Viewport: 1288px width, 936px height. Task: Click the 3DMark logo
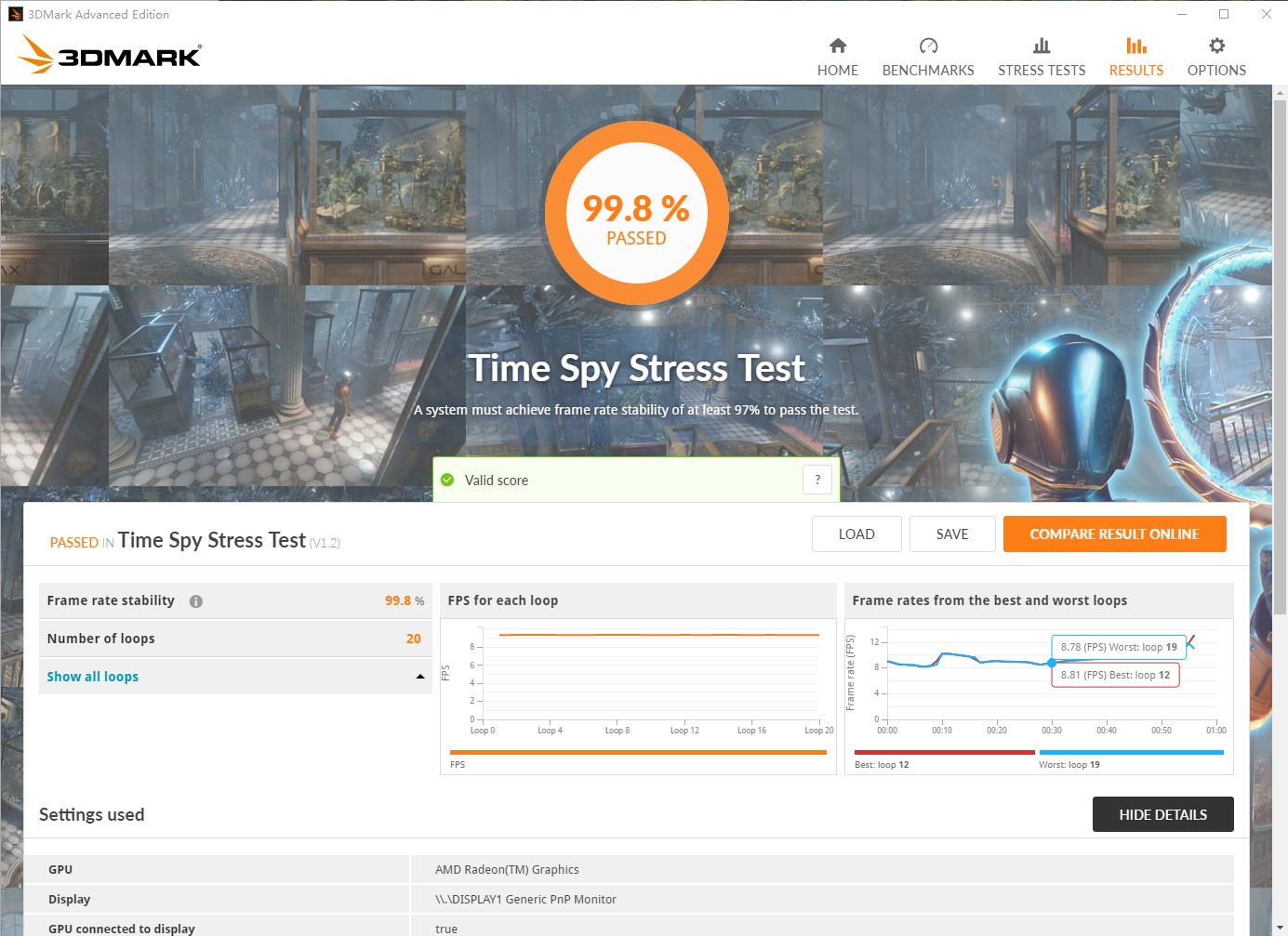pos(110,55)
